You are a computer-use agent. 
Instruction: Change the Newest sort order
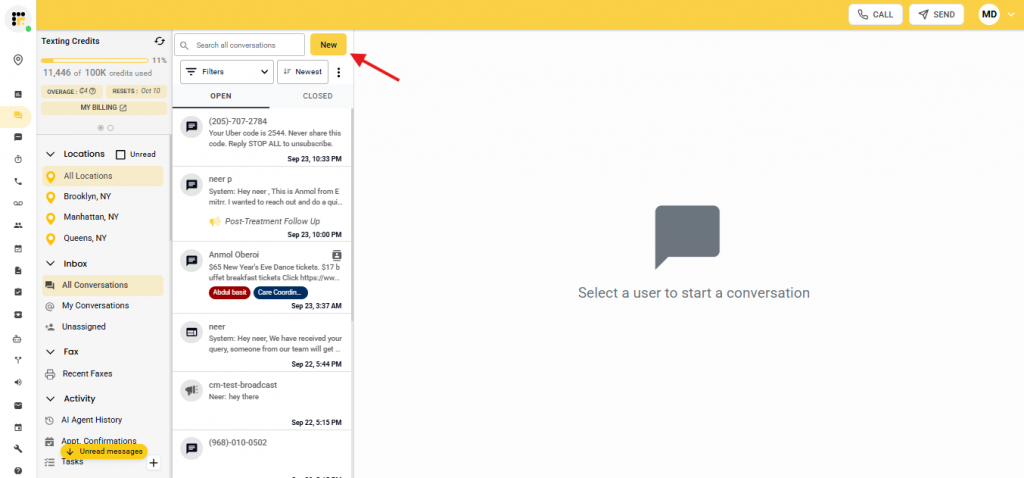302,72
